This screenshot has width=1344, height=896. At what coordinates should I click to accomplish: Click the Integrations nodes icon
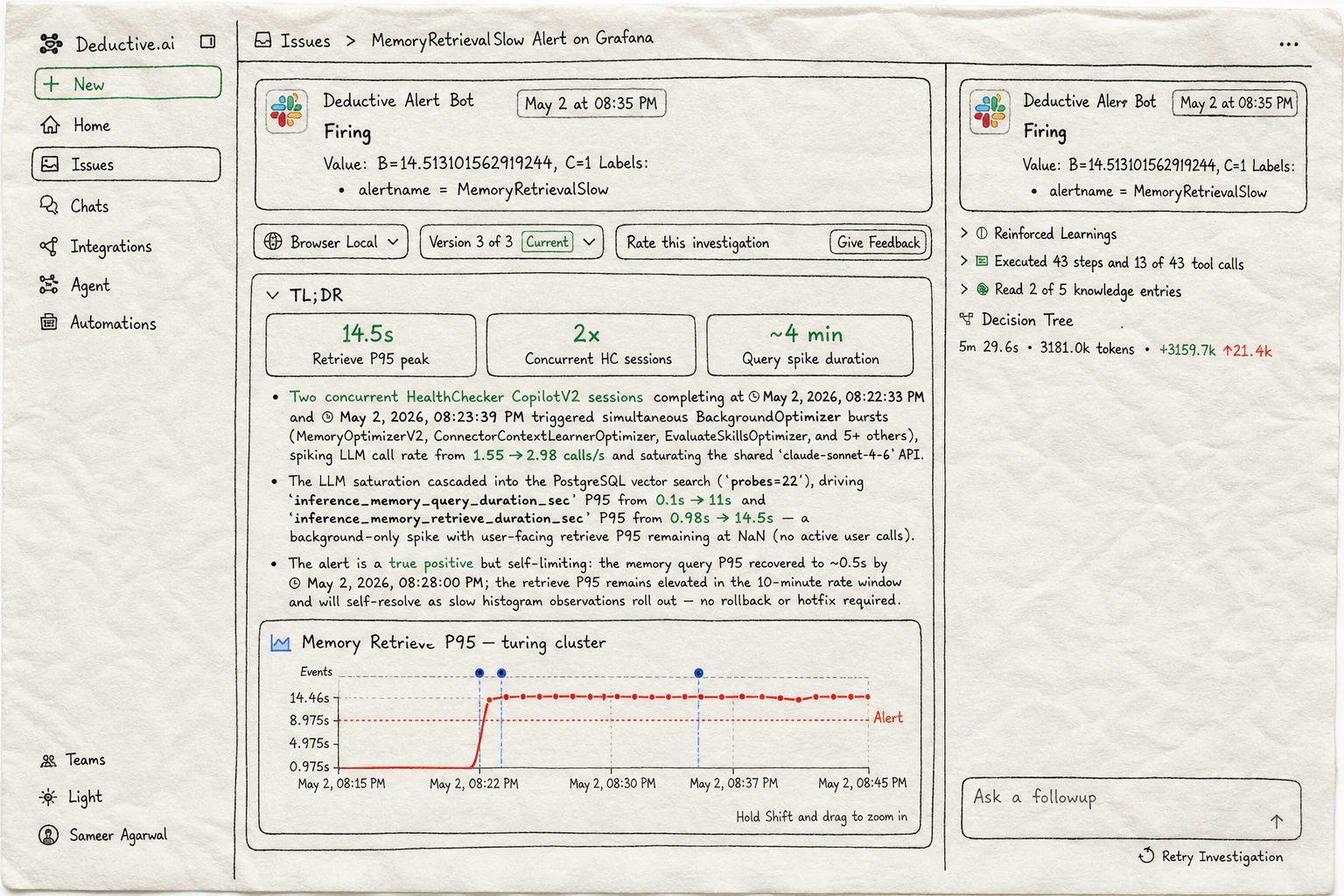coord(49,246)
